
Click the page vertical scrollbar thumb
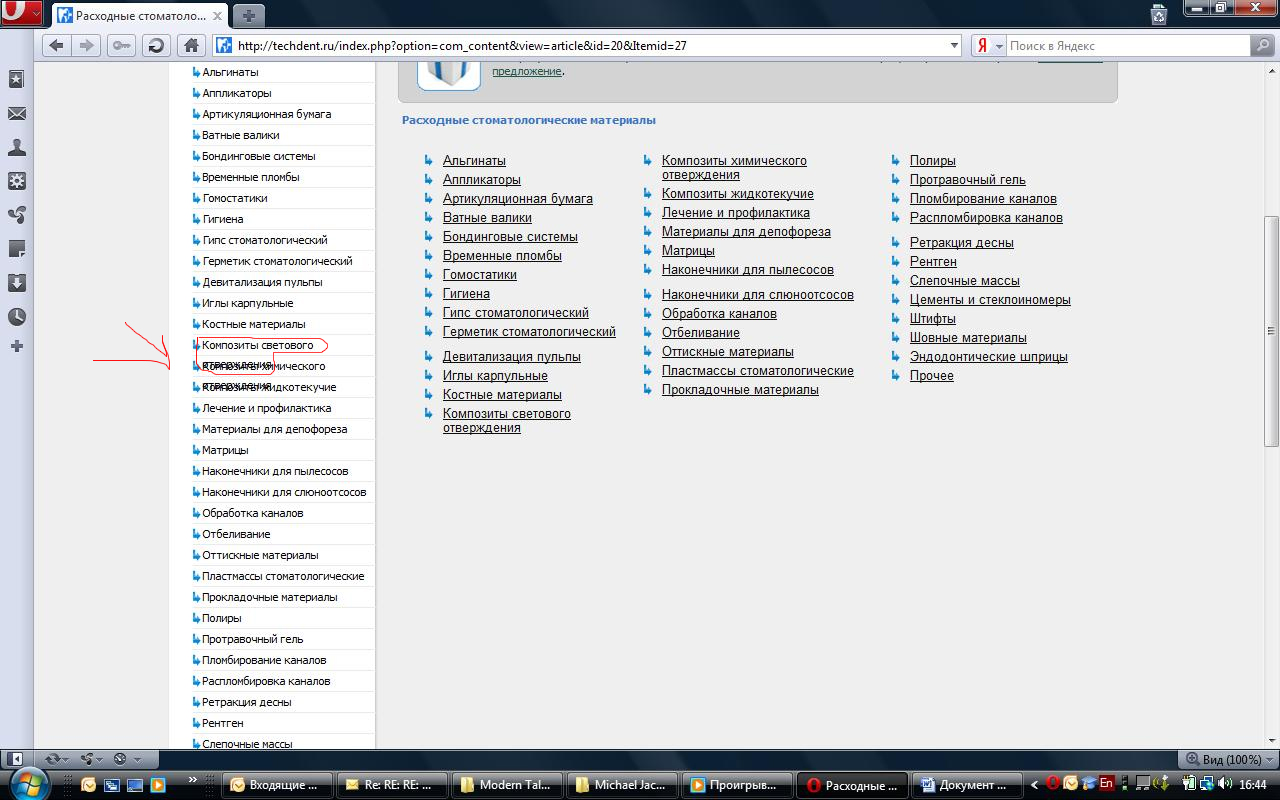tap(1272, 331)
